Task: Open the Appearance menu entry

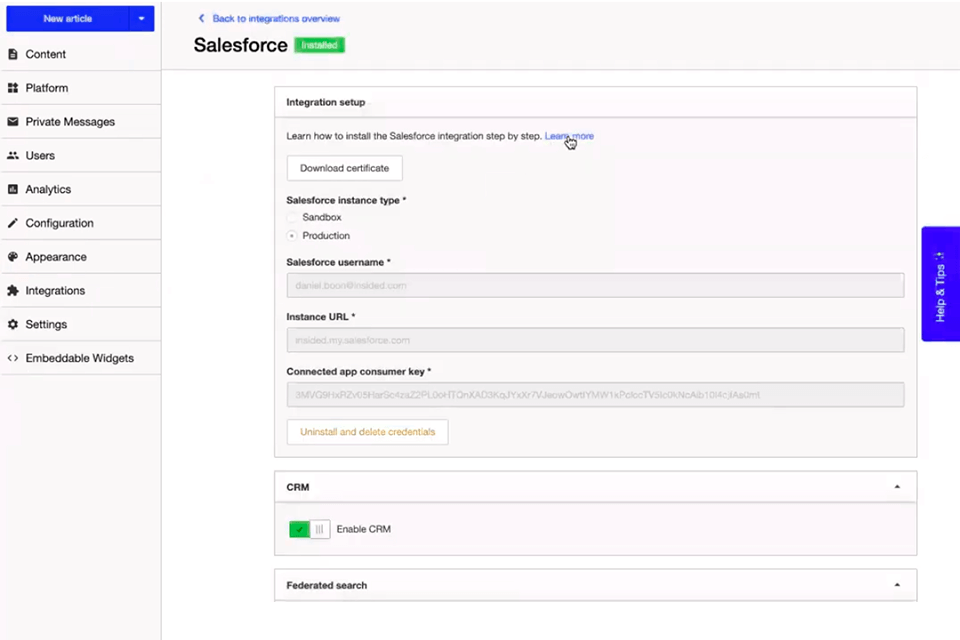Action: pos(56,256)
